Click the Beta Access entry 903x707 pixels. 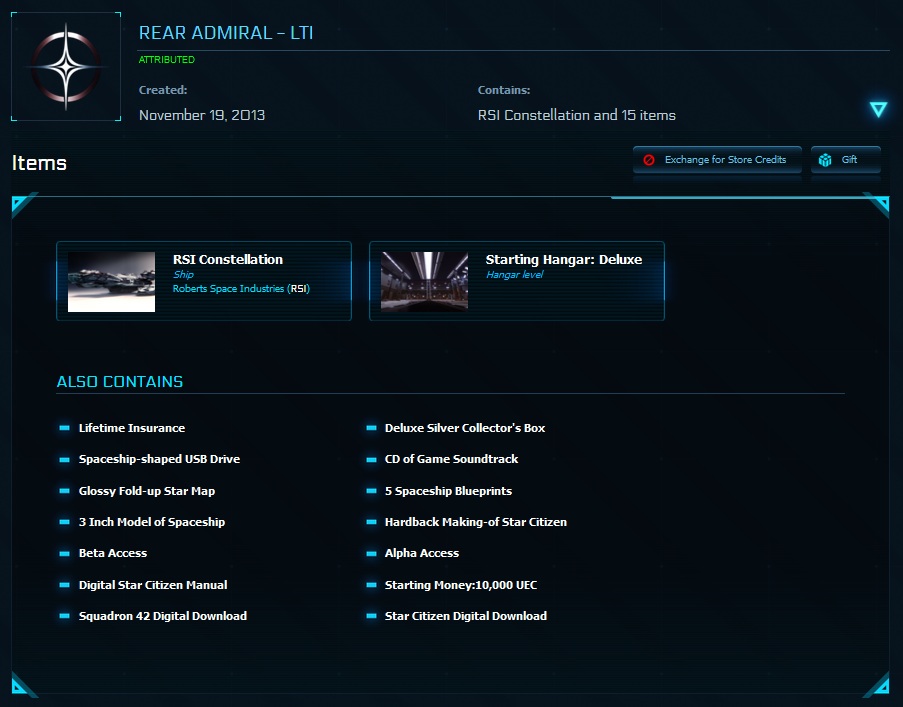tap(113, 553)
